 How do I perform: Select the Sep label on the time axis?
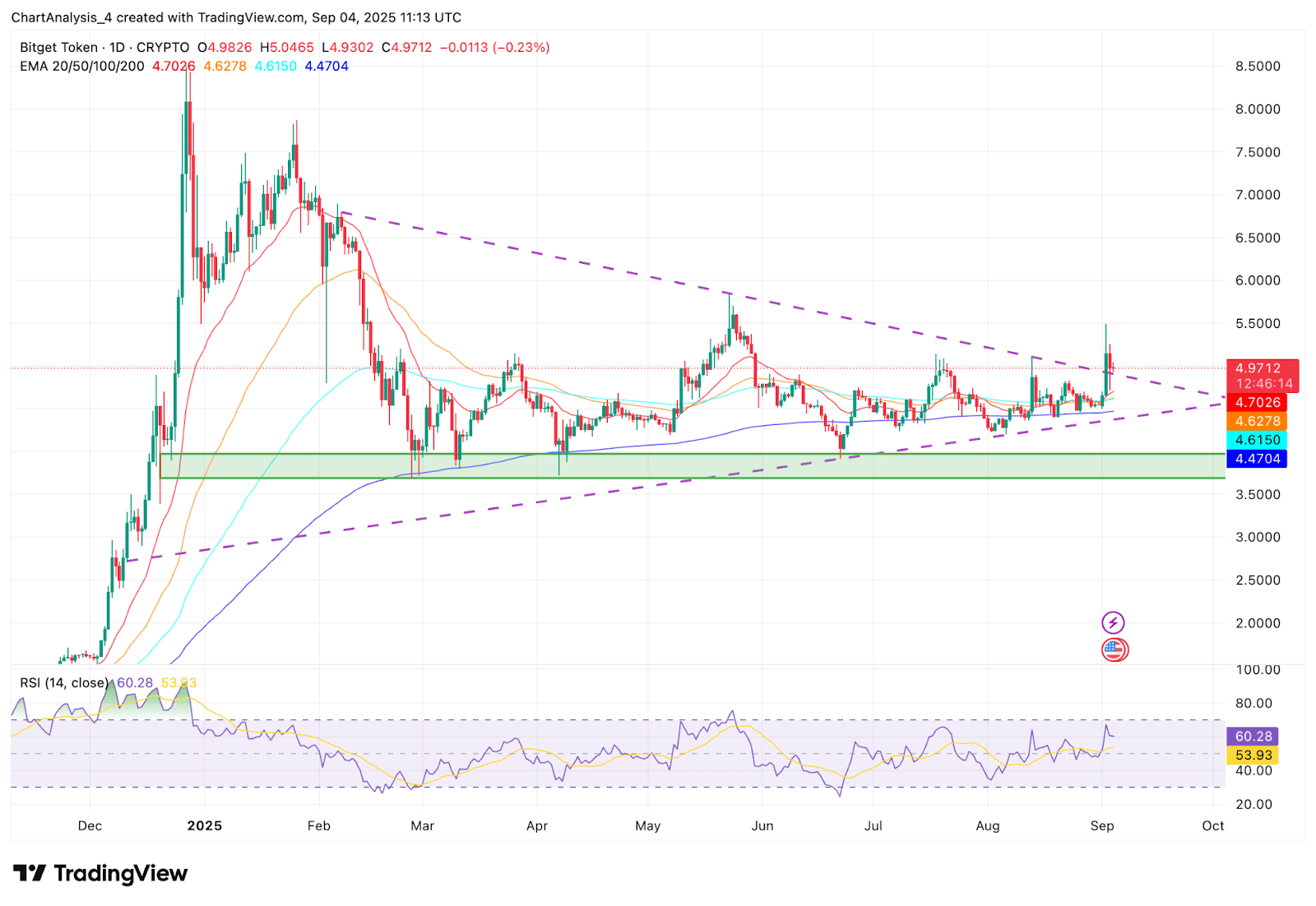(x=1103, y=825)
